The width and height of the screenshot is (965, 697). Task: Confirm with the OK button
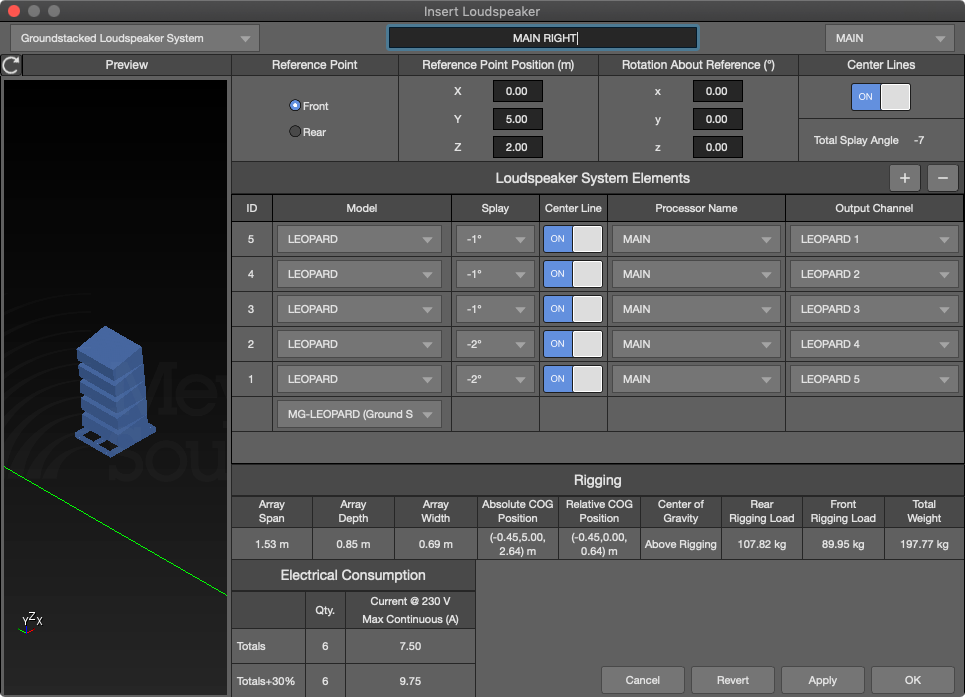click(x=912, y=680)
